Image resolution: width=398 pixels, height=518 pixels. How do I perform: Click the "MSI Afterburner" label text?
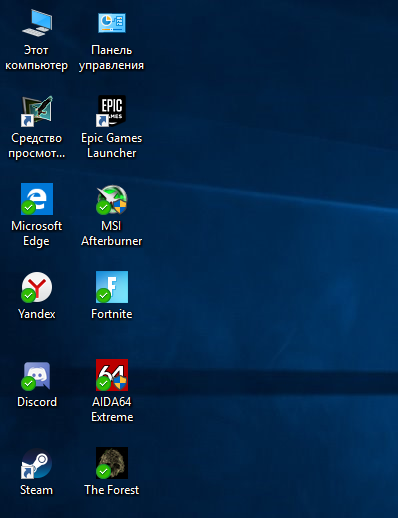point(112,233)
